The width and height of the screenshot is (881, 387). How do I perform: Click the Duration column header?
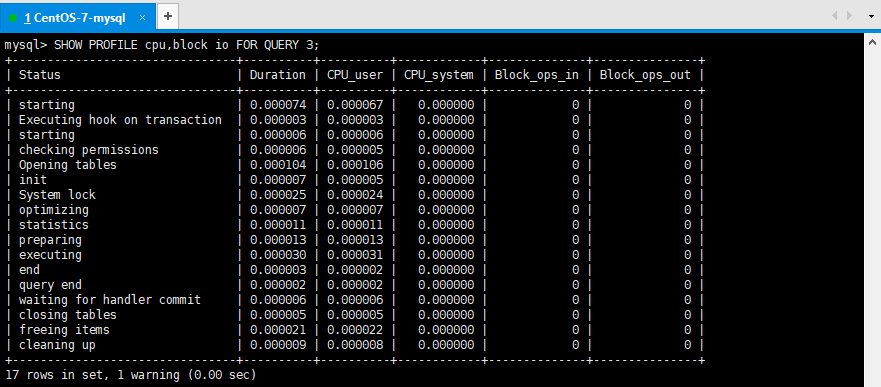point(278,75)
